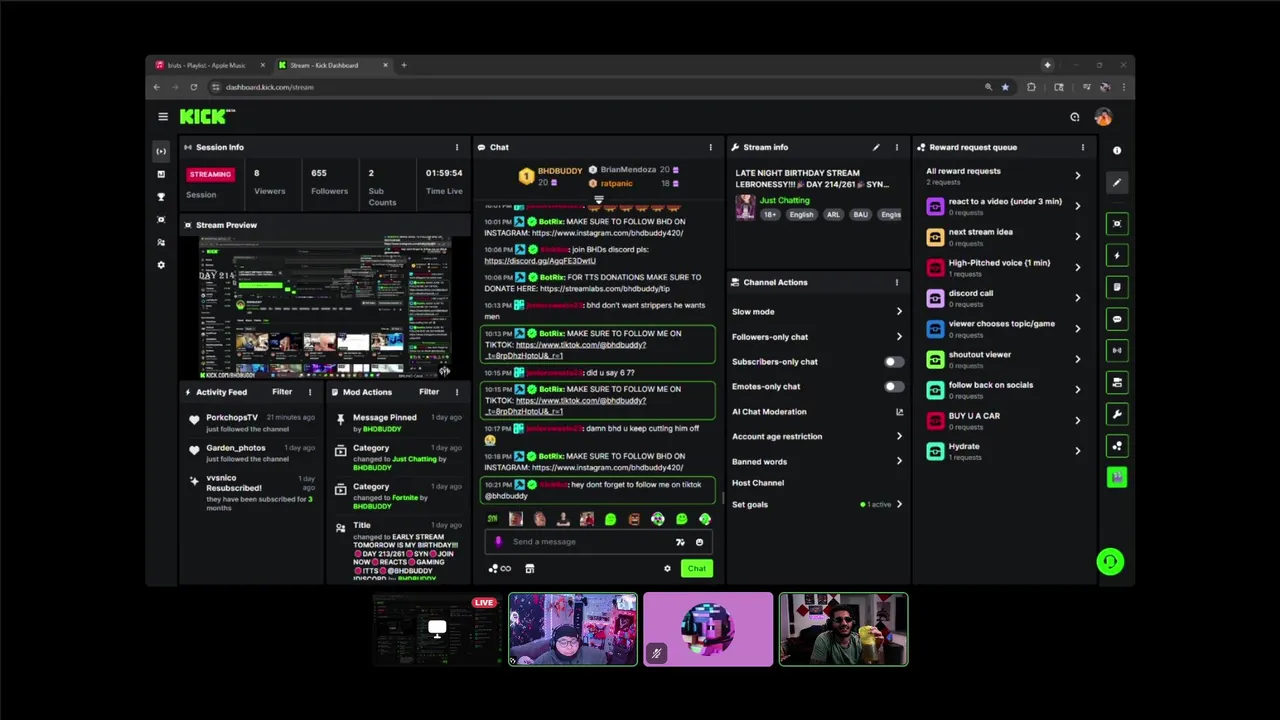This screenshot has height=720, width=1280.
Task: Open the shop icon below the message box
Action: (529, 569)
